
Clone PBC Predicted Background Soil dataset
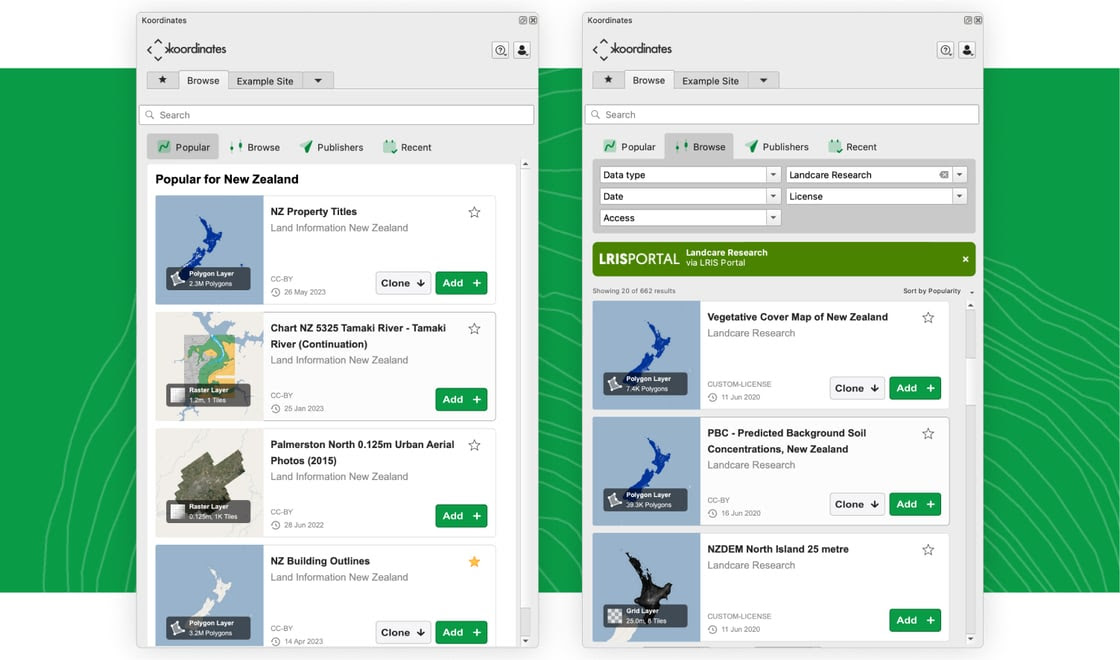[856, 504]
